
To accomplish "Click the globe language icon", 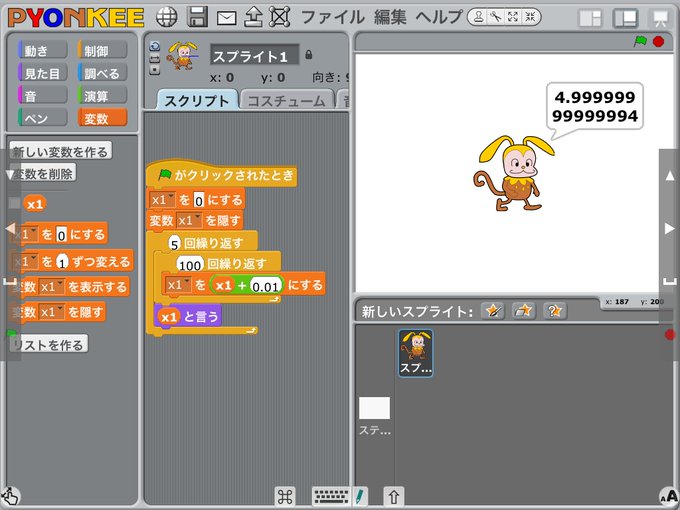I will (x=167, y=17).
